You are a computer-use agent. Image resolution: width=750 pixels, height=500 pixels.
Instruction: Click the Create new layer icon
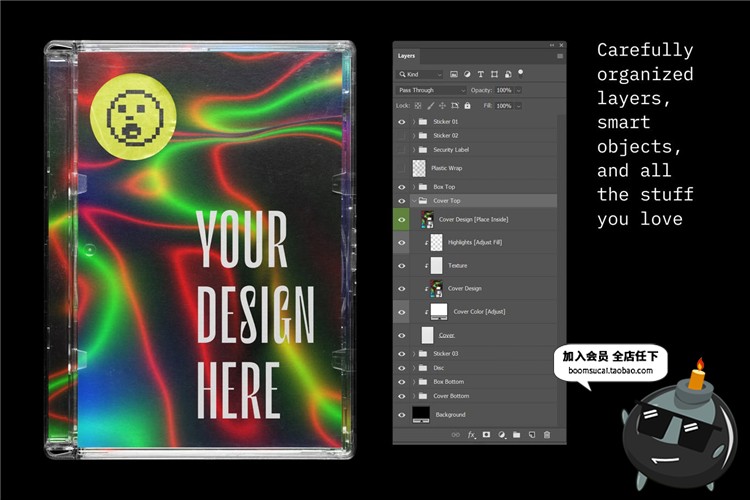(x=531, y=435)
